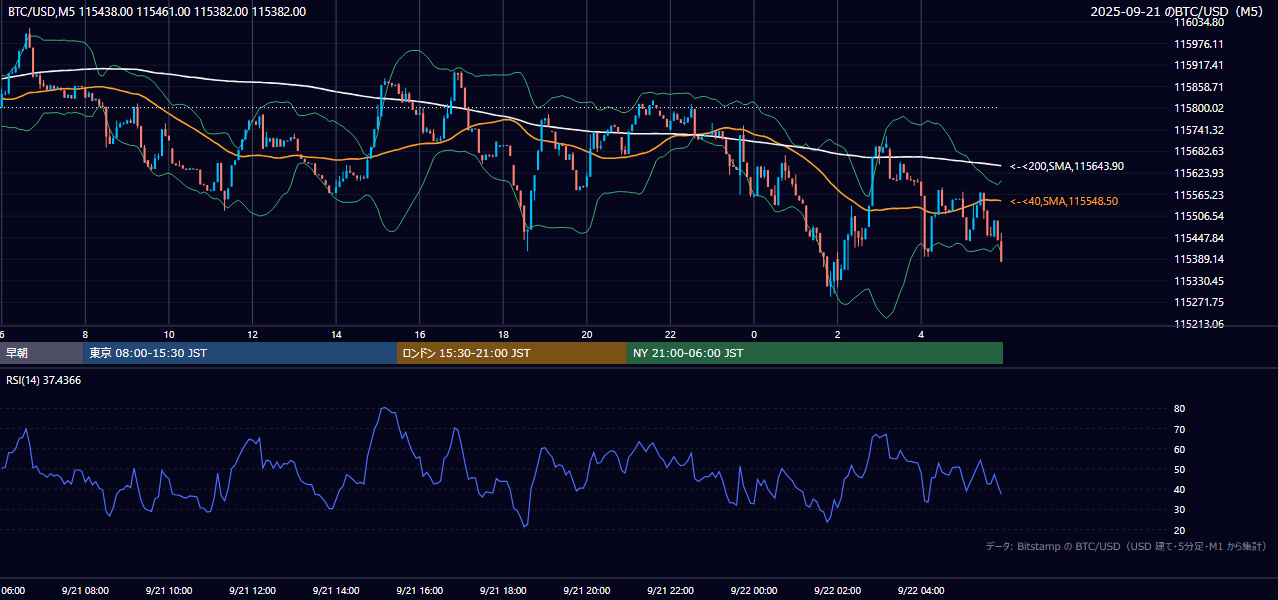Click the 9/22 04:00 time label
1278x600 pixels.
coord(921,590)
